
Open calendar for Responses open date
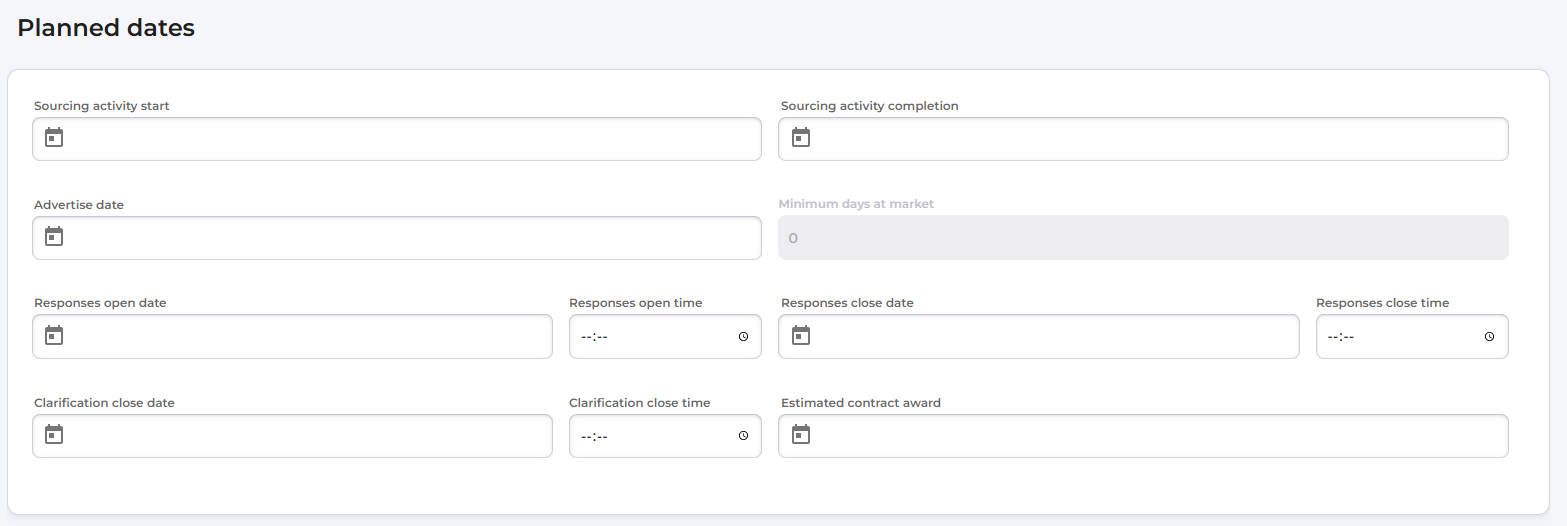(x=54, y=336)
